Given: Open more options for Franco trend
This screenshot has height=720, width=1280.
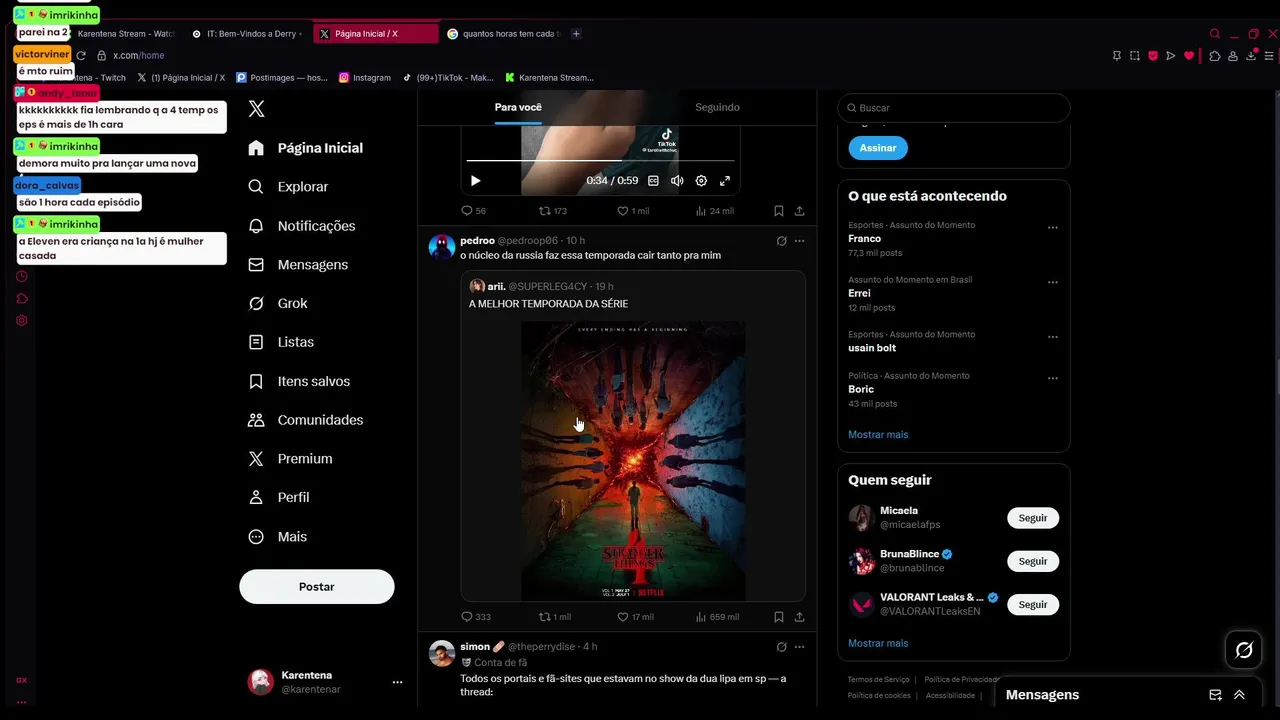Looking at the screenshot, I should (x=1052, y=227).
